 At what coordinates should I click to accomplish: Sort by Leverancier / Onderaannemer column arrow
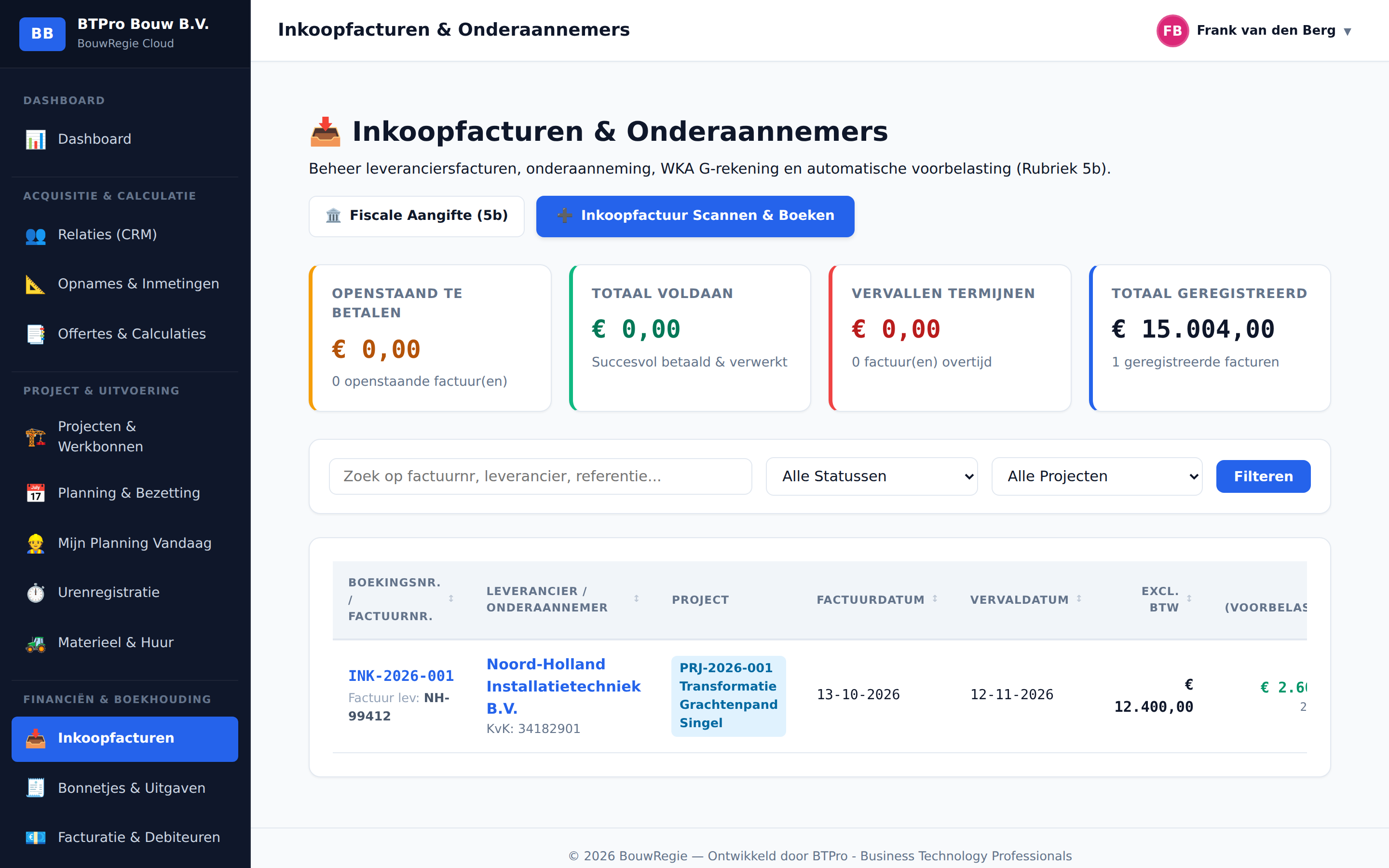click(637, 599)
